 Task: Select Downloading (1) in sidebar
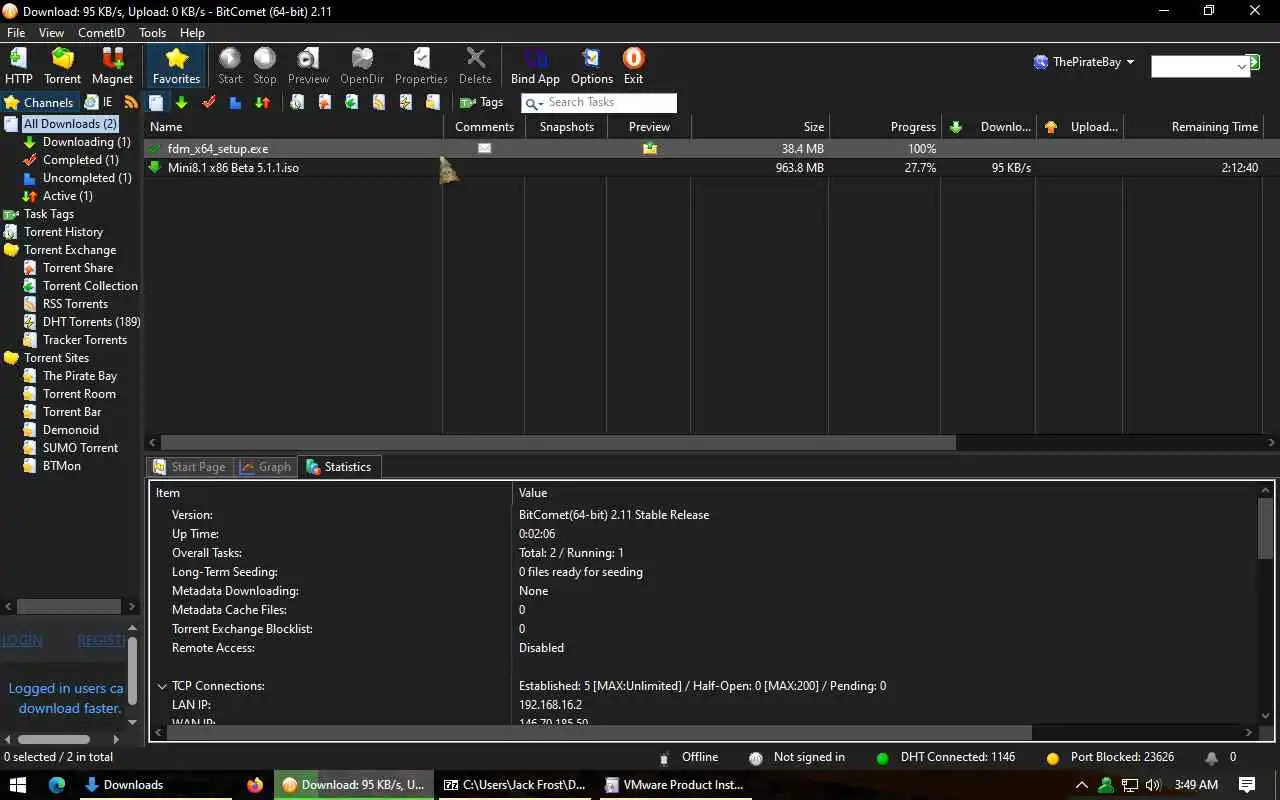point(86,142)
